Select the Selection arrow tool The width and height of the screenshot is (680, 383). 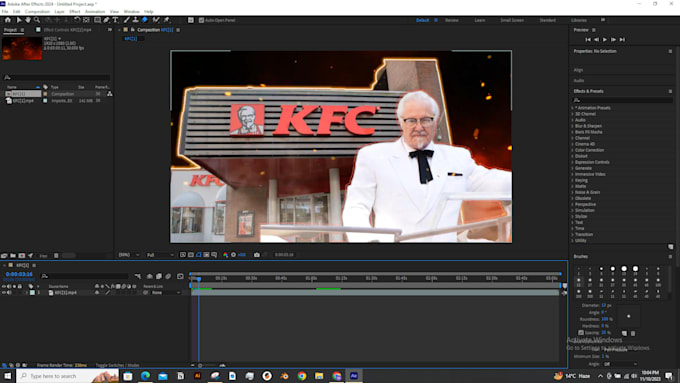pos(19,20)
